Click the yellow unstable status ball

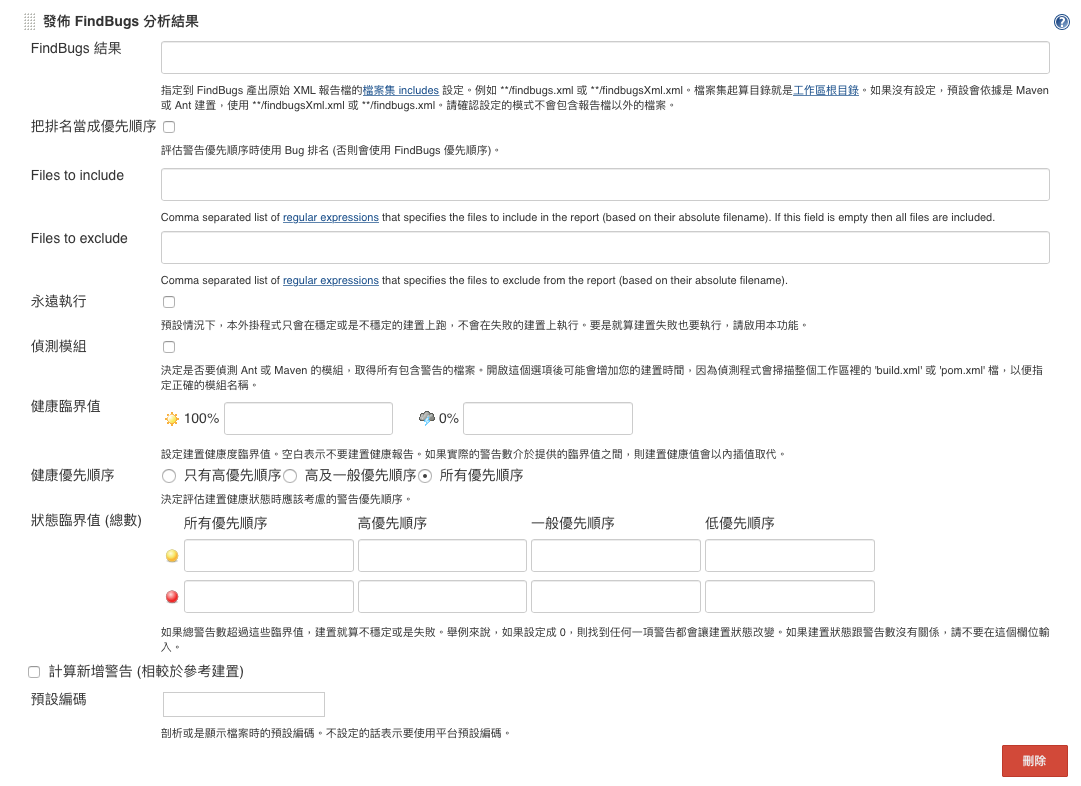[172, 556]
